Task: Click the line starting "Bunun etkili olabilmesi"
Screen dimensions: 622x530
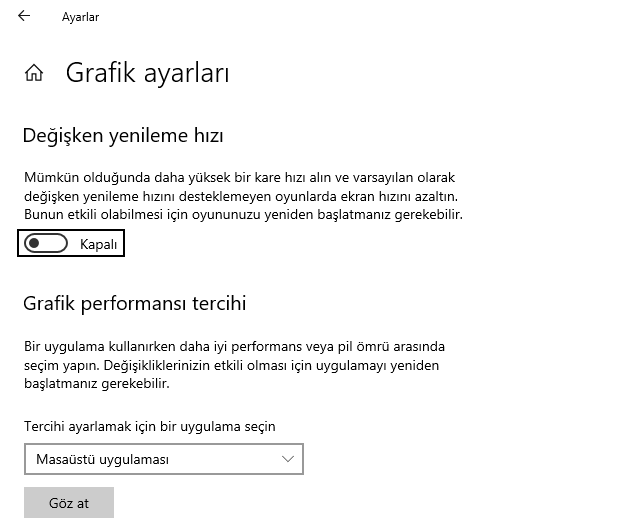Action: click(244, 214)
